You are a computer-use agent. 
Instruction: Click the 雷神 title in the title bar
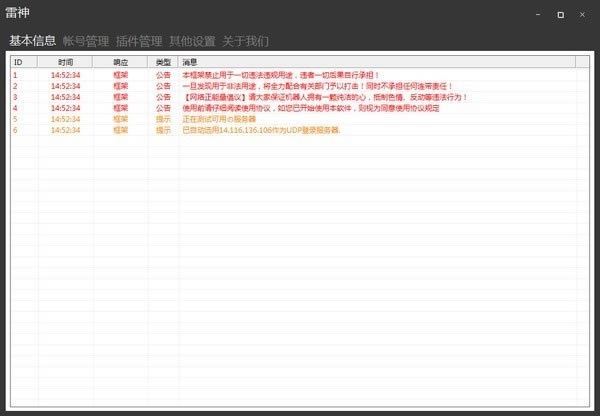(x=18, y=14)
